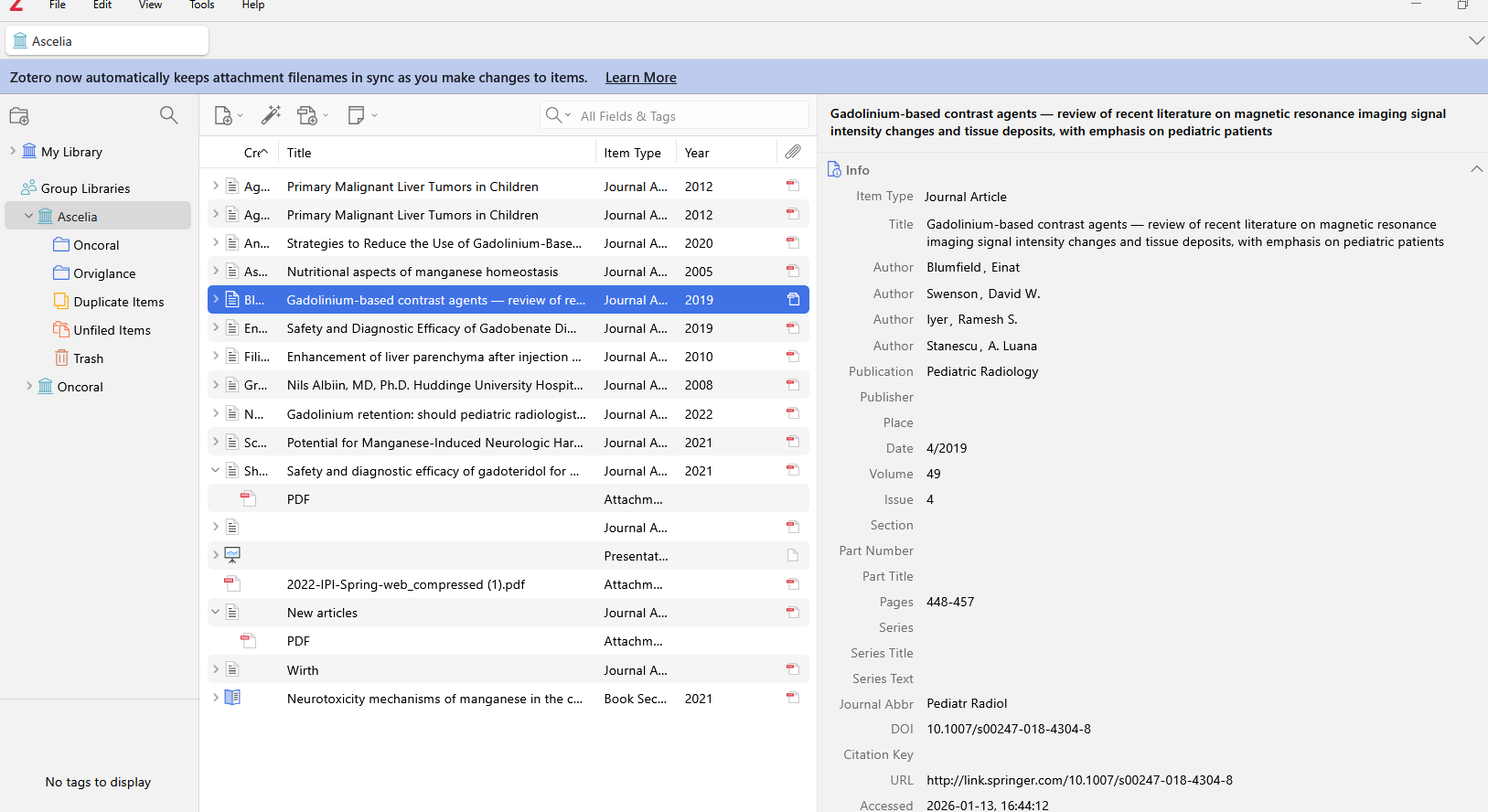Collapse the Info section chevron
1488x812 pixels.
(1476, 169)
